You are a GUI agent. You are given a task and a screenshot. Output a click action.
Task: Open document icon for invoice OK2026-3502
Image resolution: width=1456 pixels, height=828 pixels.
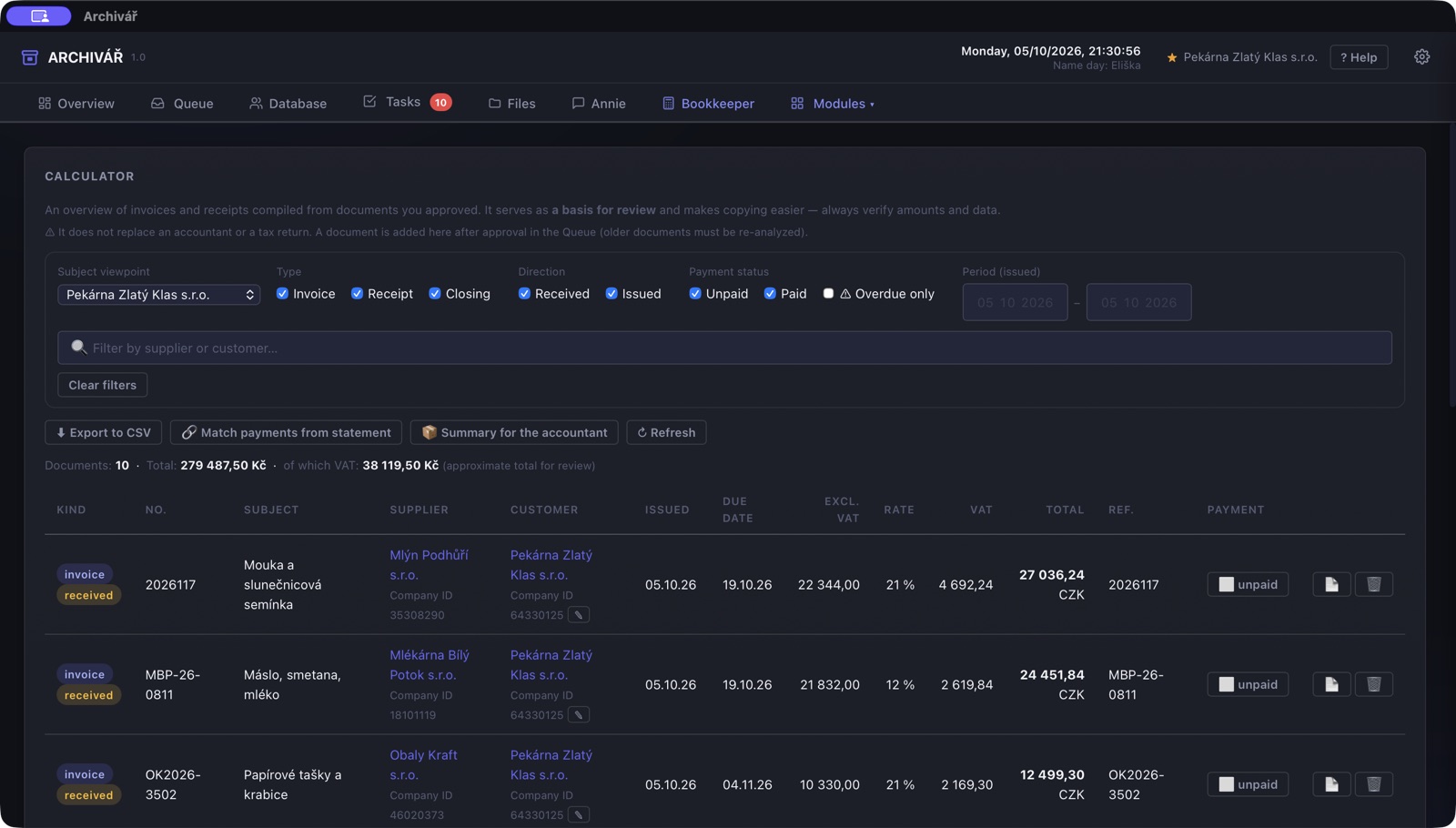click(x=1331, y=784)
